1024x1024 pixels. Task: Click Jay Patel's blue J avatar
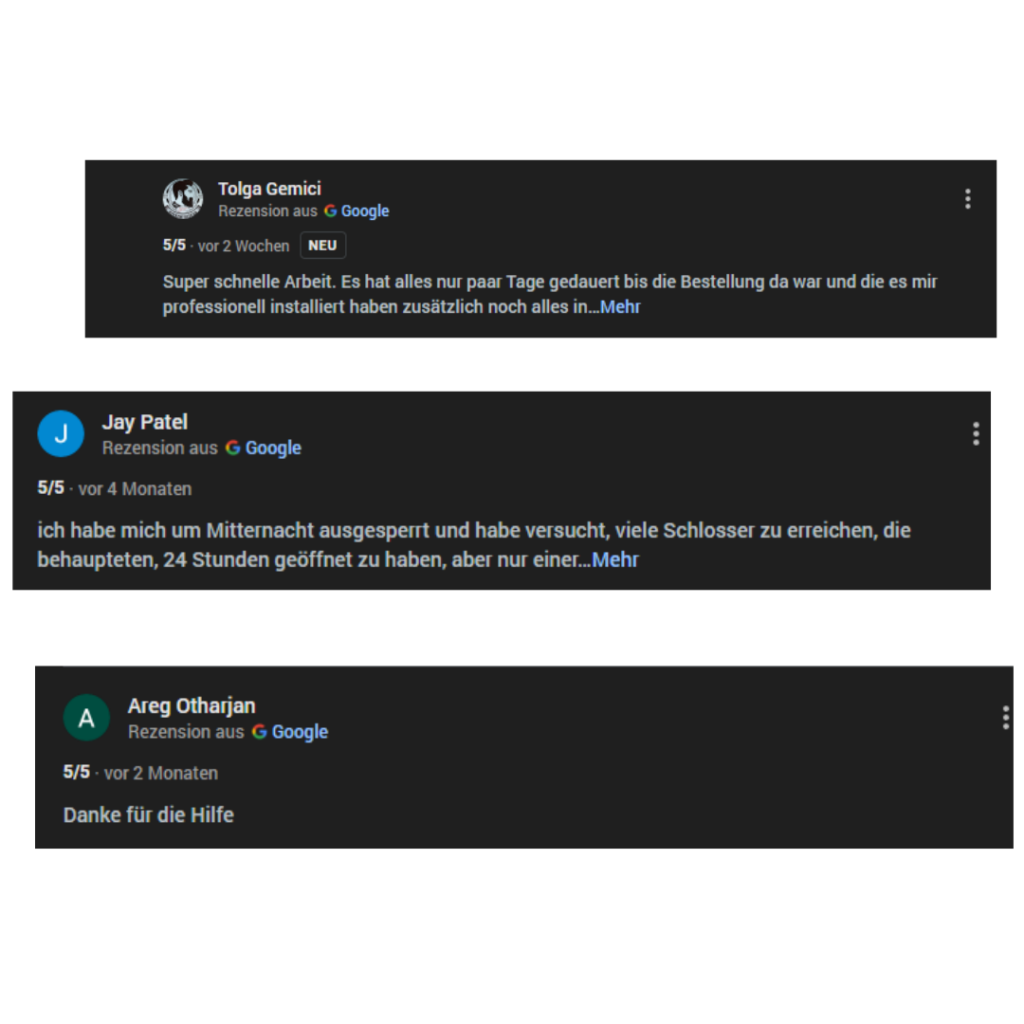coord(61,434)
